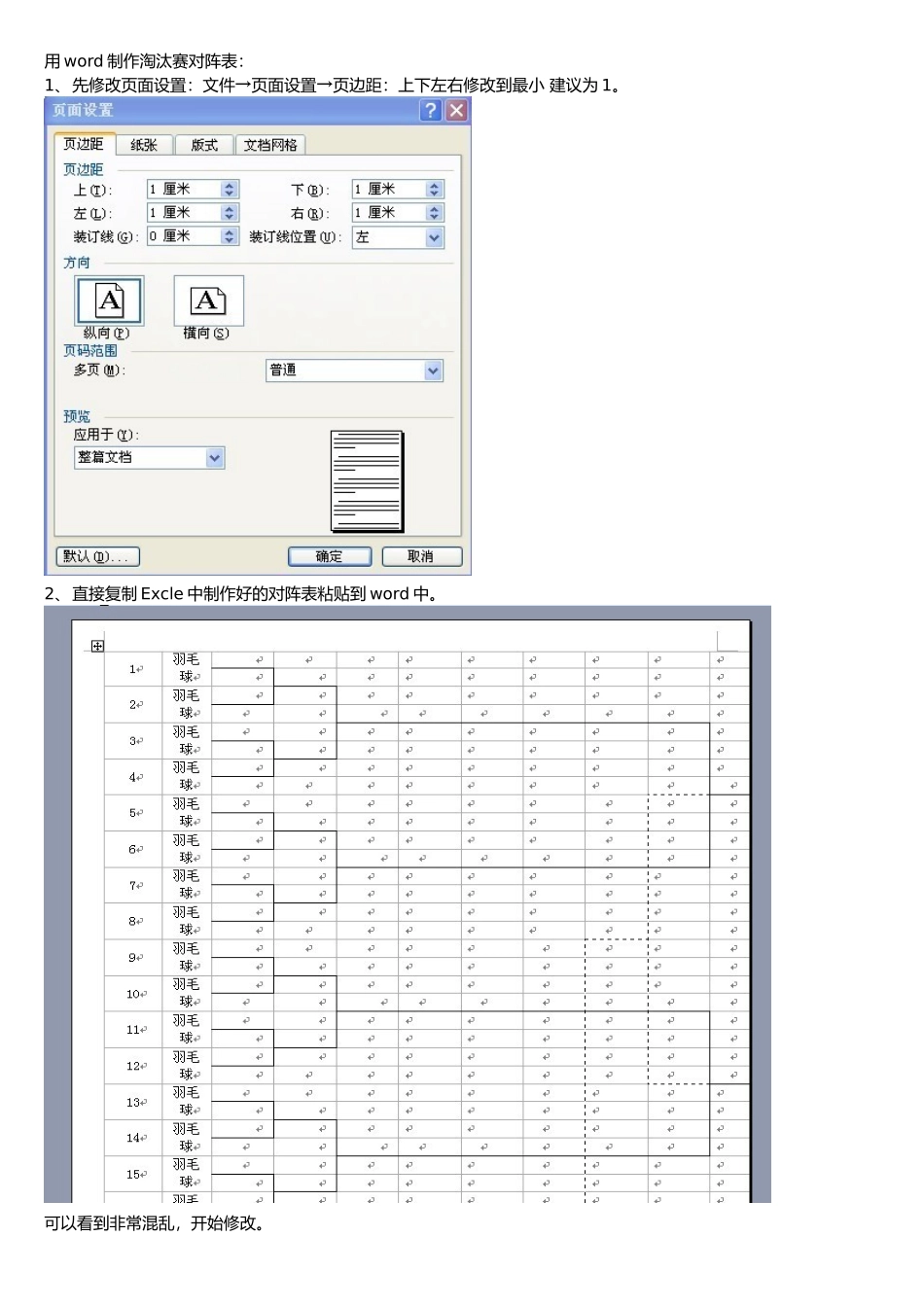Viewport: 924px width, 1307px height.
Task: Select the 纵向 portrait orientation icon
Action: [109, 300]
